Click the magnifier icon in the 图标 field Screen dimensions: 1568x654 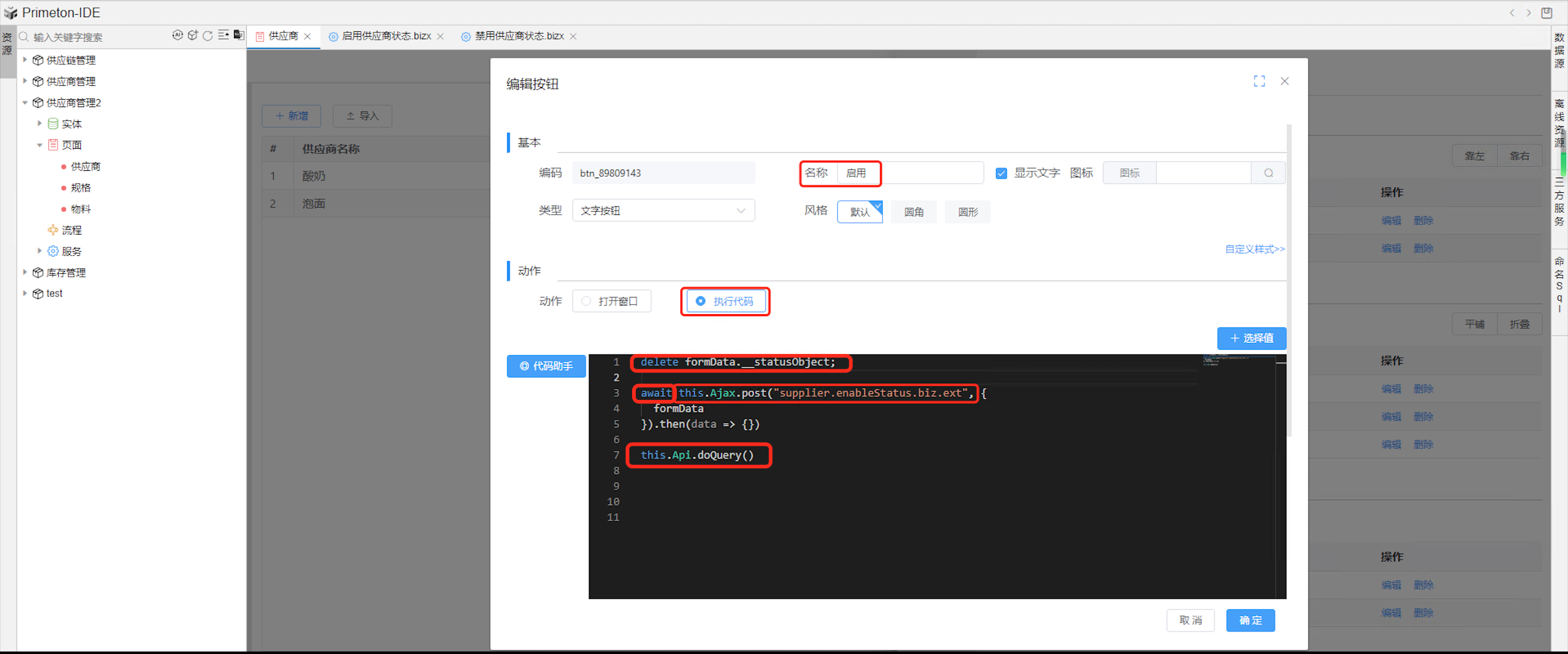(1268, 173)
